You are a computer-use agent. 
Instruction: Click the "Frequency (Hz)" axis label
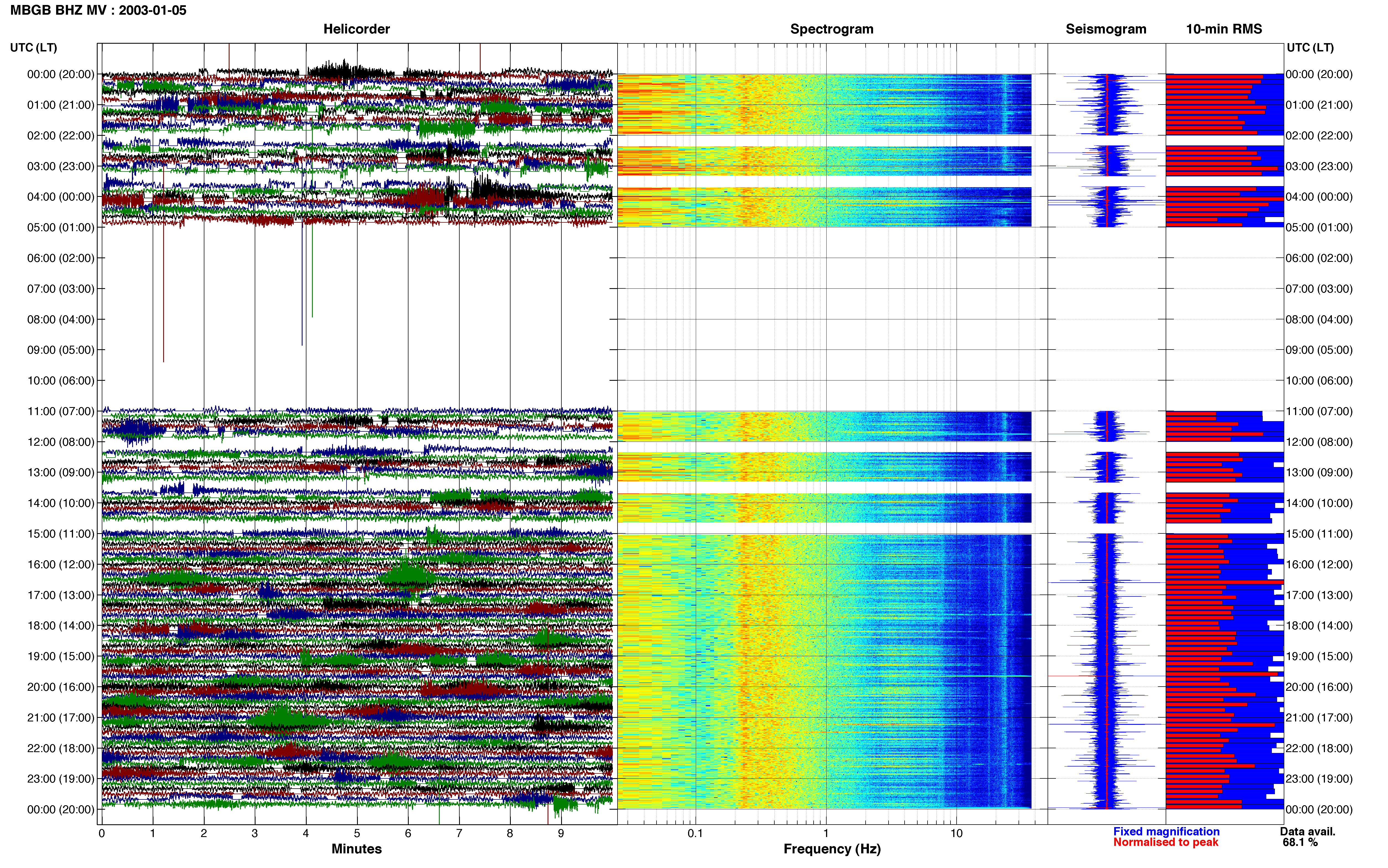pos(832,849)
